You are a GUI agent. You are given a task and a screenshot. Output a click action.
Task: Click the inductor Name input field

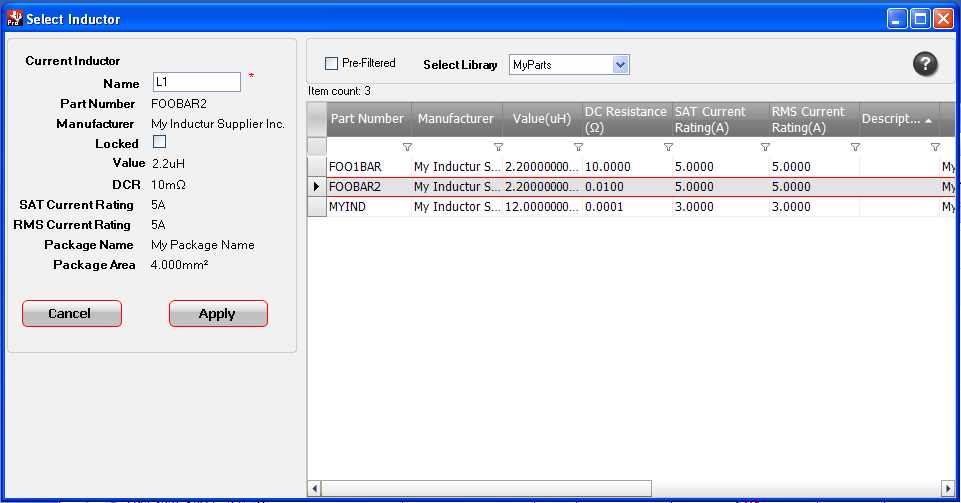point(197,82)
